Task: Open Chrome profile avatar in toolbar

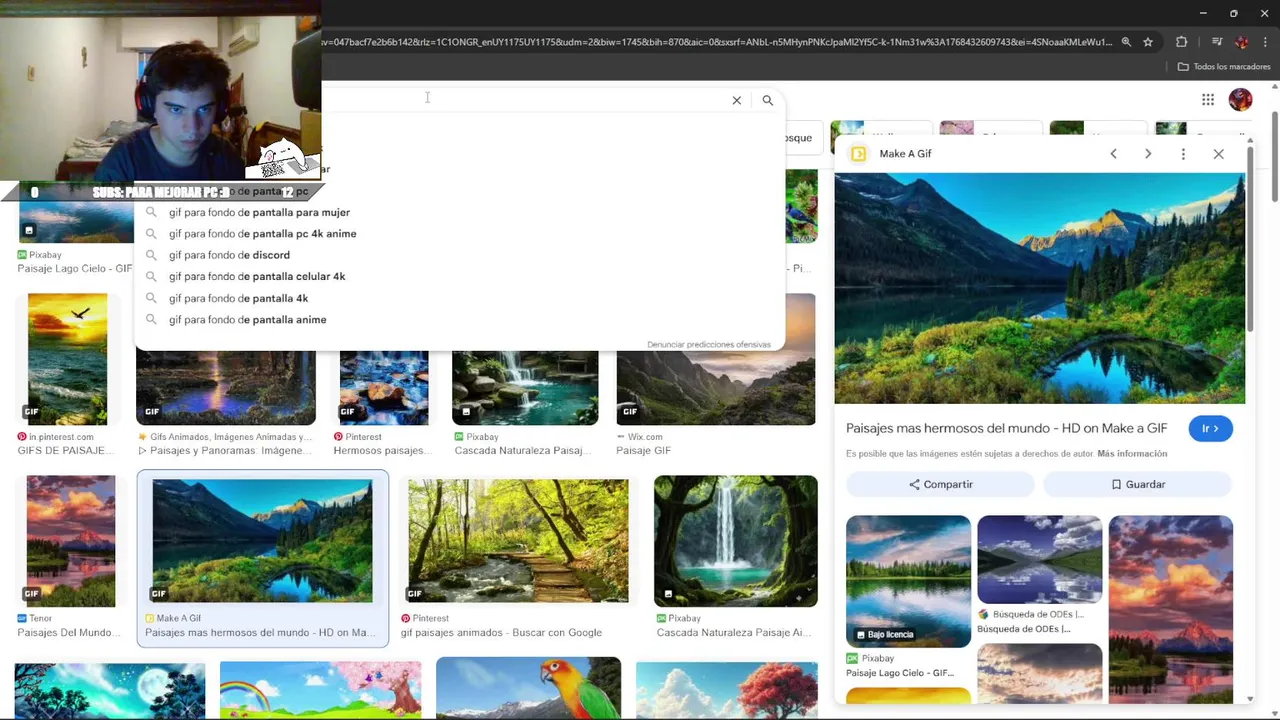Action: pos(1242,42)
